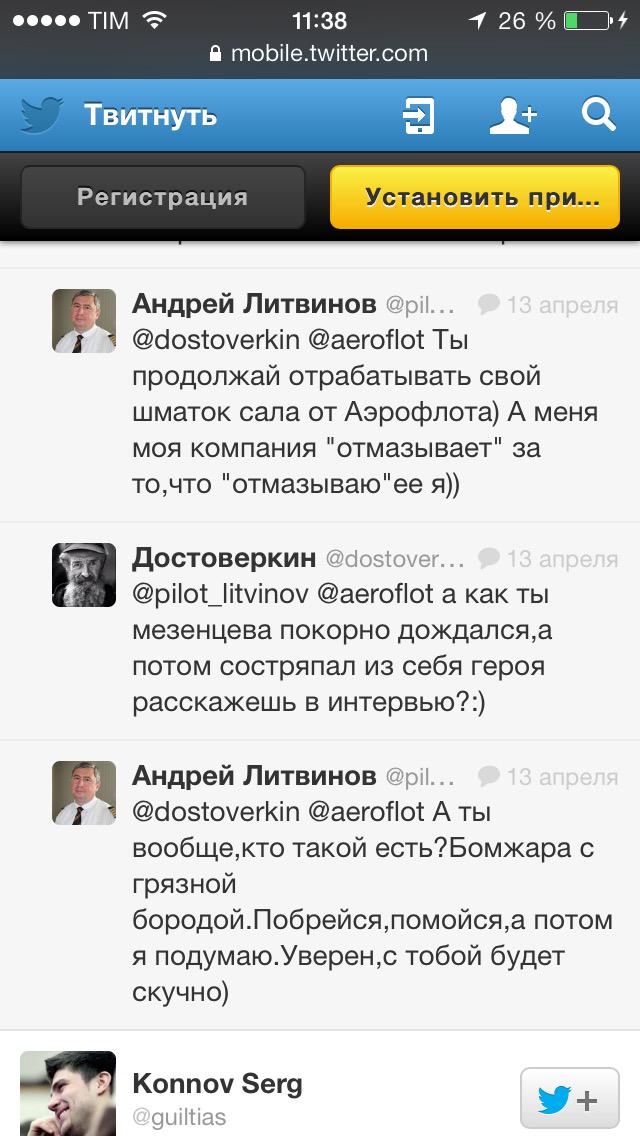
Task: Tap the add-user sign-up icon
Action: point(512,116)
